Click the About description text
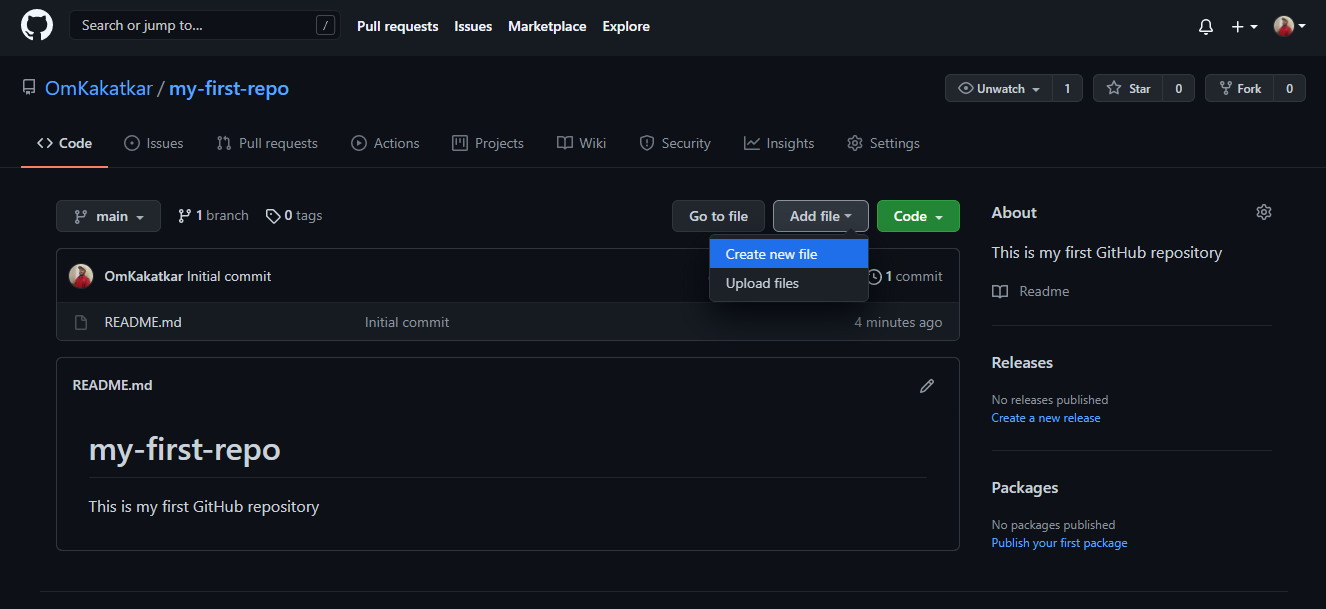Viewport: 1326px width, 609px height. pyautogui.click(x=1107, y=252)
